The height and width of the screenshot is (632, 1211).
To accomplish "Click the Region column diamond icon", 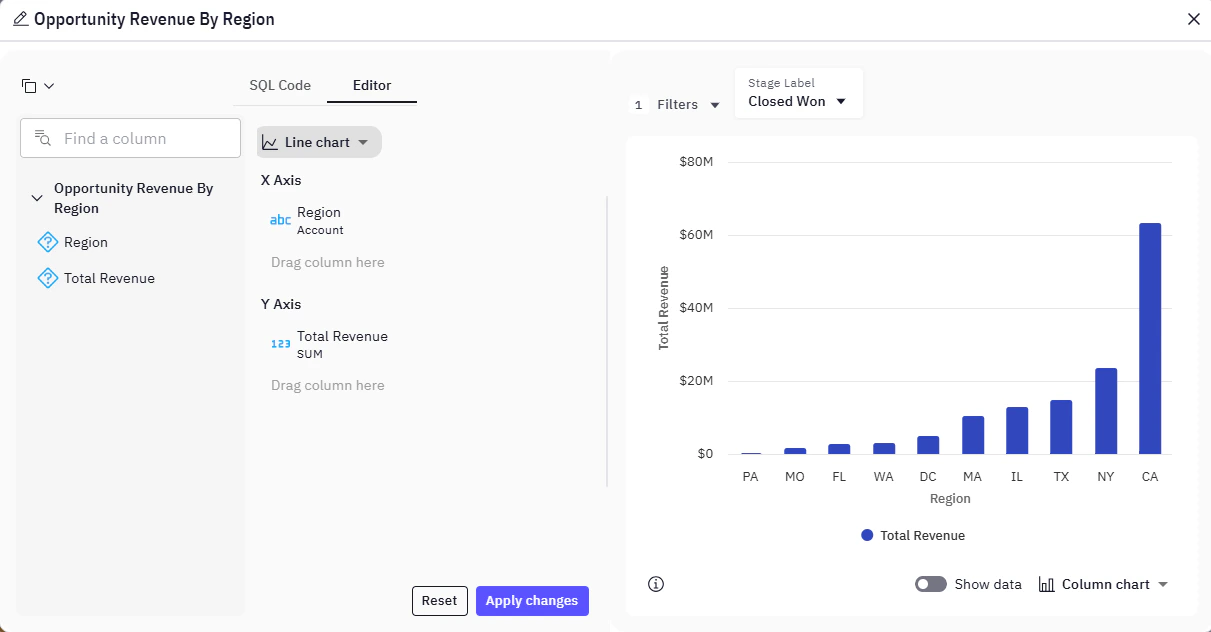I will tap(48, 241).
